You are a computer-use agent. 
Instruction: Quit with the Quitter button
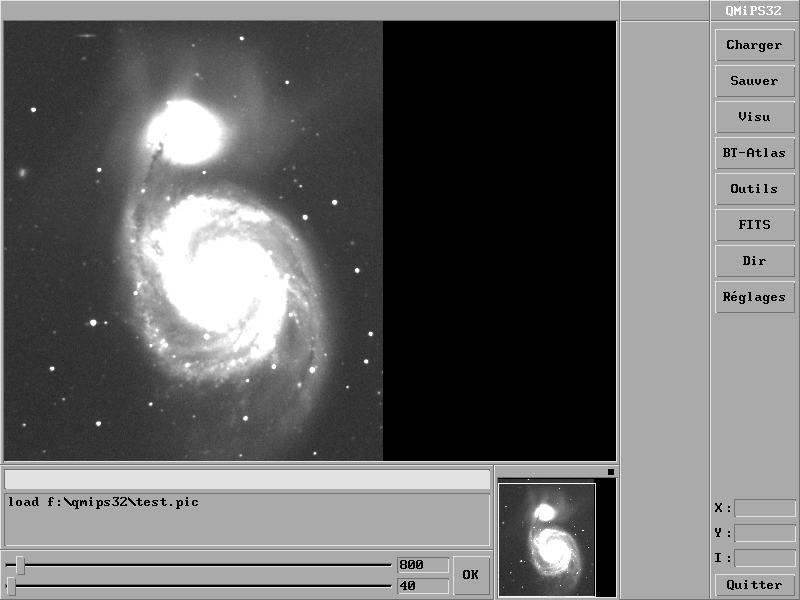click(754, 585)
